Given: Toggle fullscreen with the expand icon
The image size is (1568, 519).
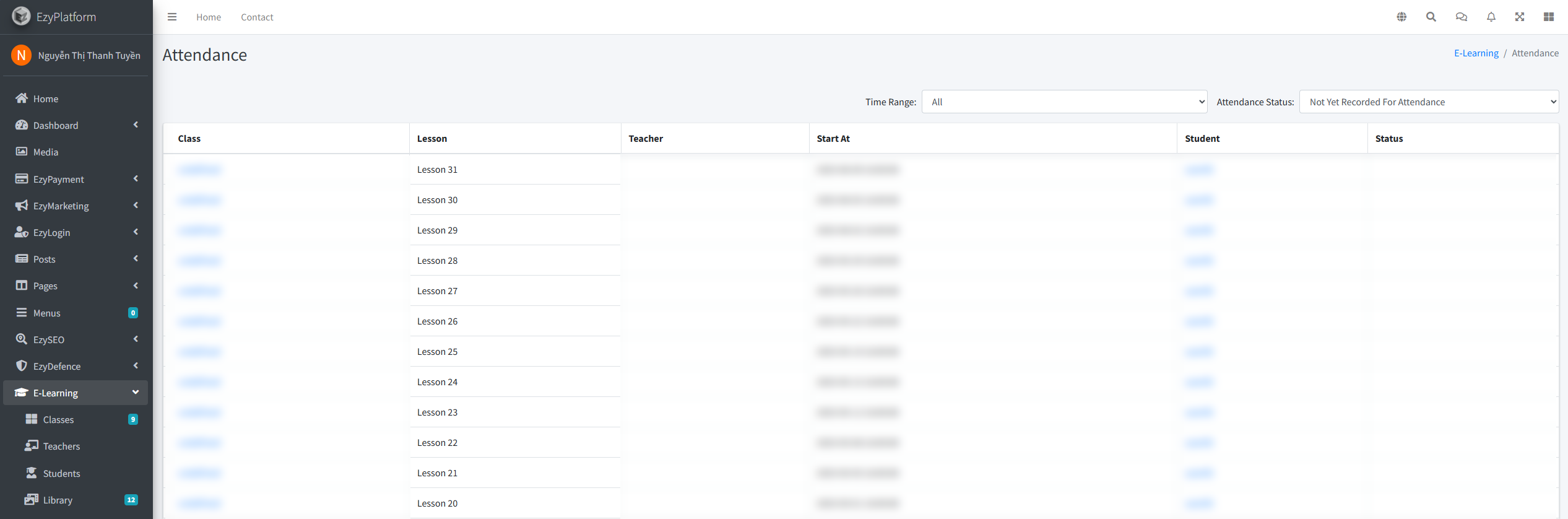Looking at the screenshot, I should click(1520, 17).
